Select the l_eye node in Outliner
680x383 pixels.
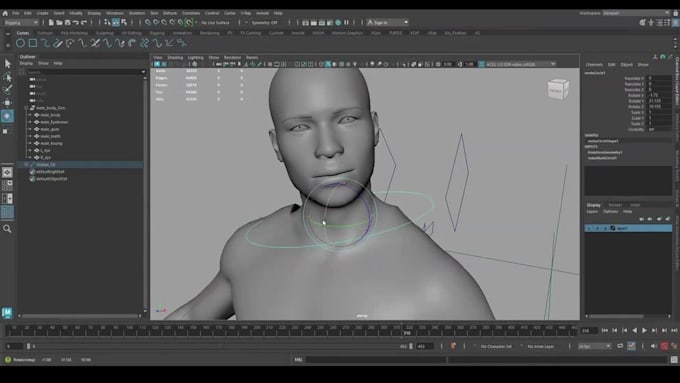(45, 151)
